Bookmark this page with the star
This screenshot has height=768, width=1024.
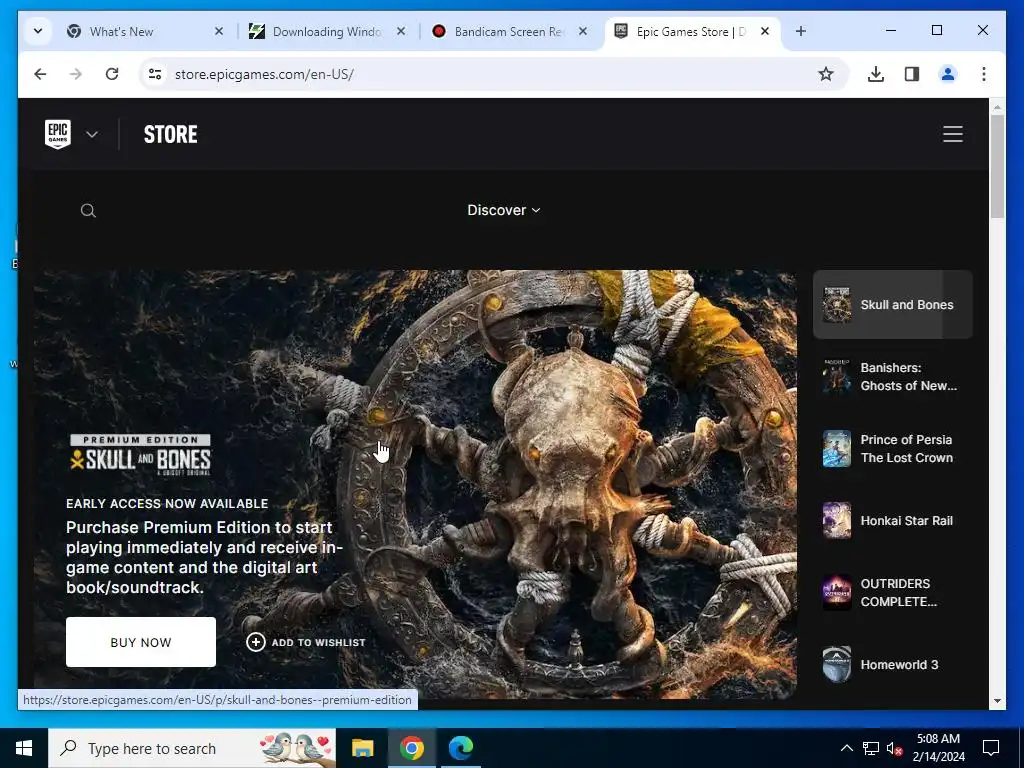(825, 74)
